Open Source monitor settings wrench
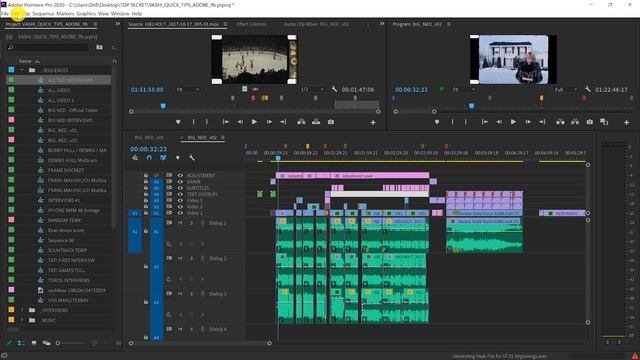640x360 pixels. pos(334,89)
